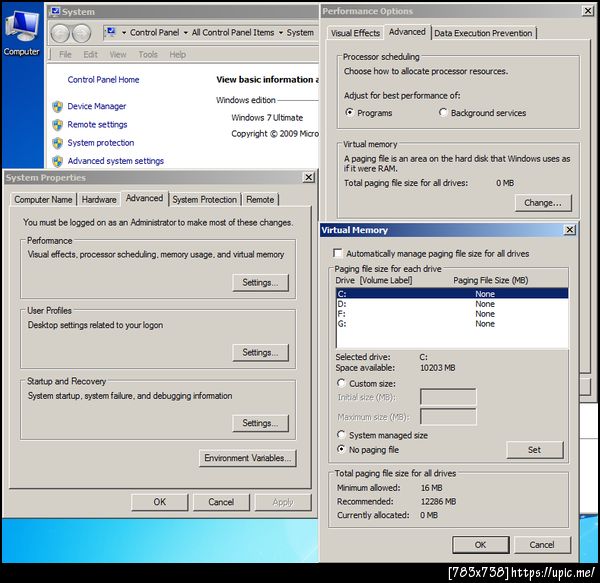Switch to Computer Name tab
The image size is (600, 583).
pos(43,199)
